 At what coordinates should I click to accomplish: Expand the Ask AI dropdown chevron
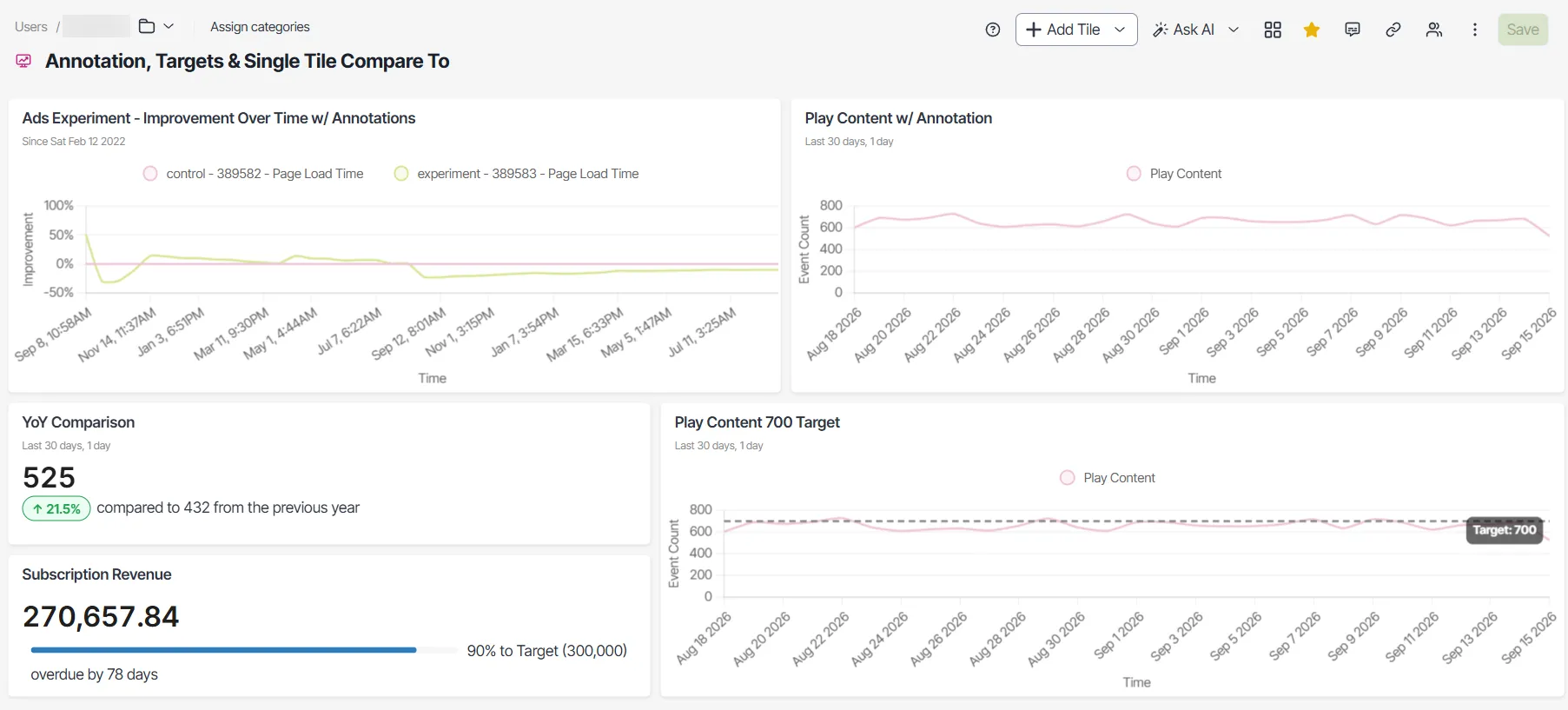click(1234, 30)
